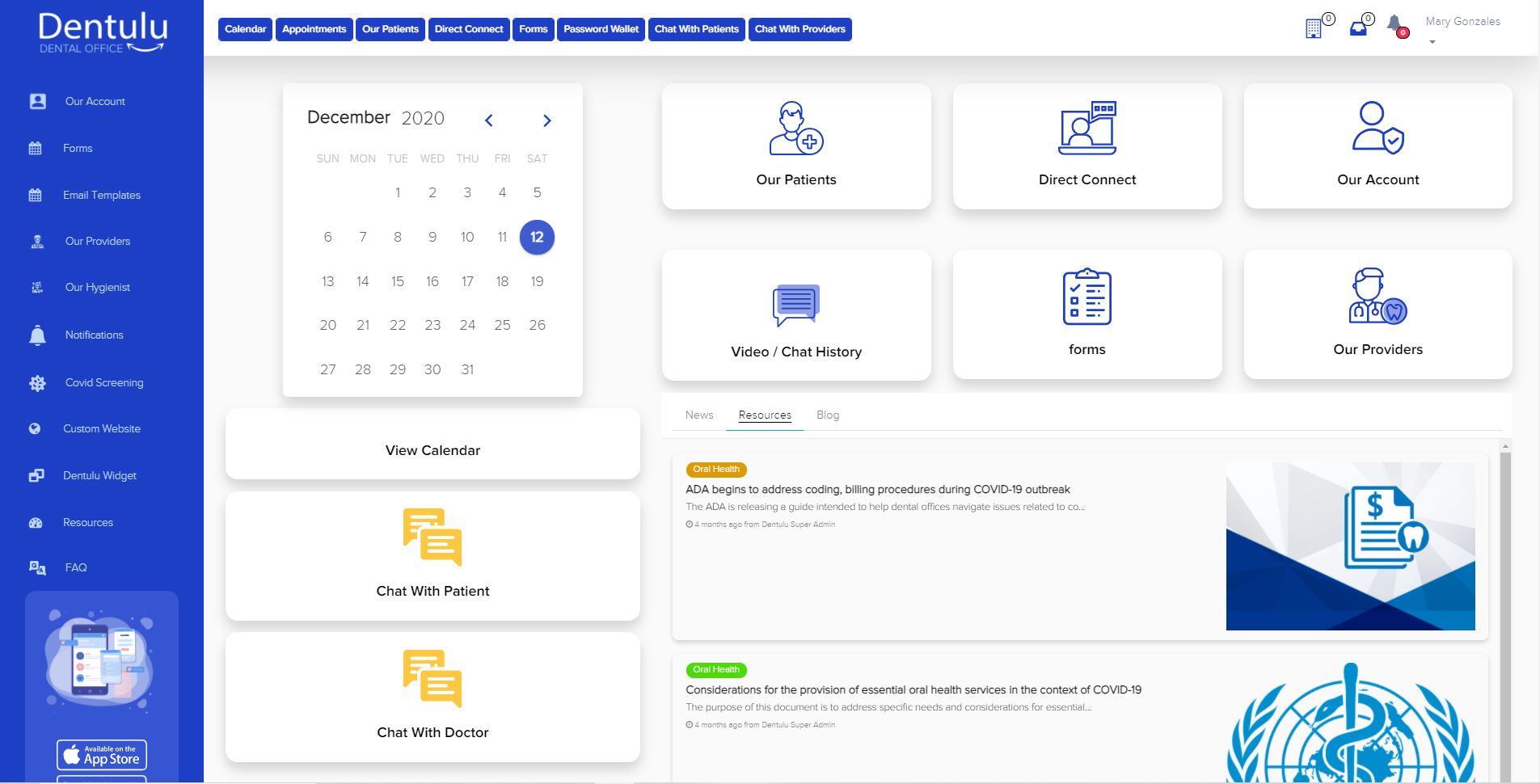This screenshot has height=784, width=1540.
Task: Click the App Store download badge
Action: pyautogui.click(x=102, y=755)
